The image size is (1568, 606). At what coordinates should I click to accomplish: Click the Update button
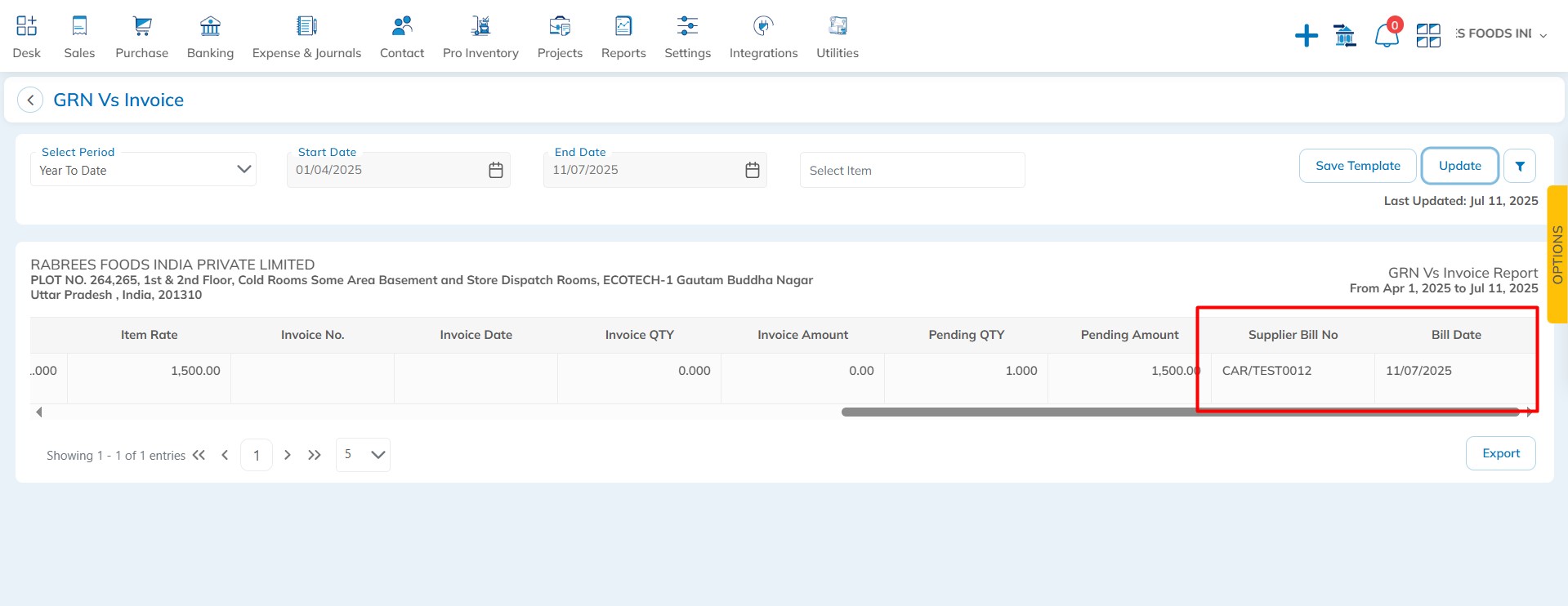click(1460, 166)
